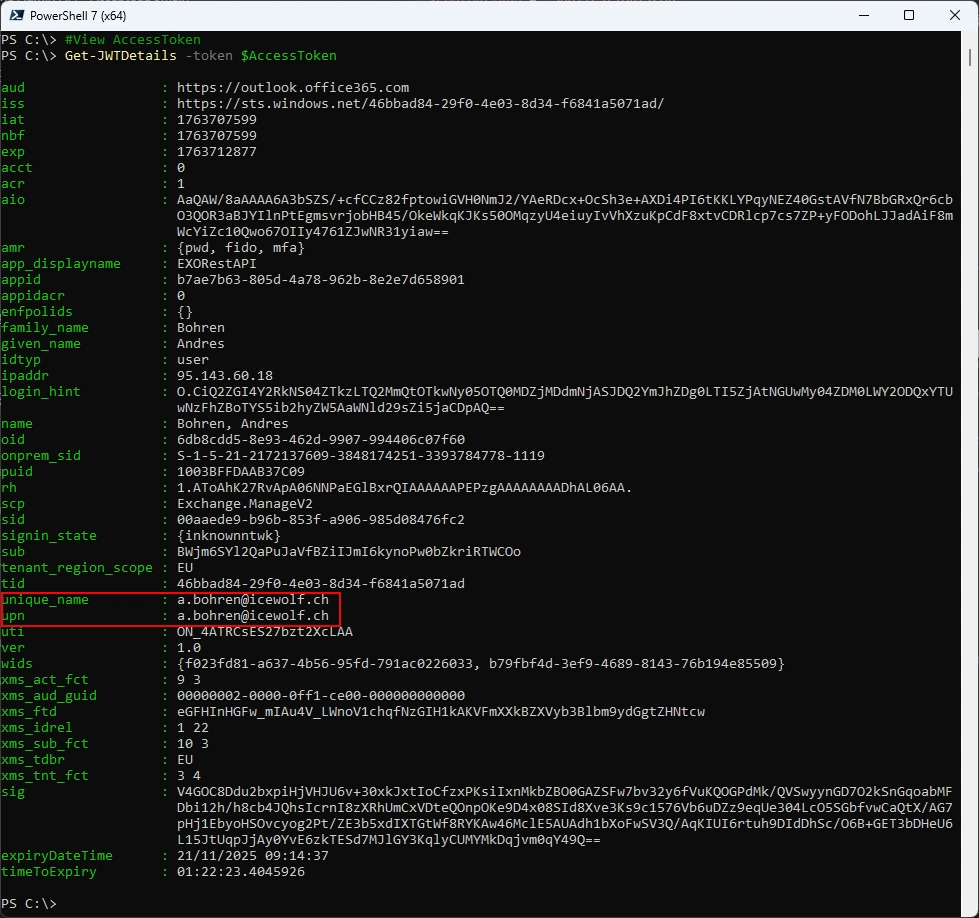Viewport: 979px width, 918px height.
Task: Click the scrollbar up arrow
Action: click(969, 39)
